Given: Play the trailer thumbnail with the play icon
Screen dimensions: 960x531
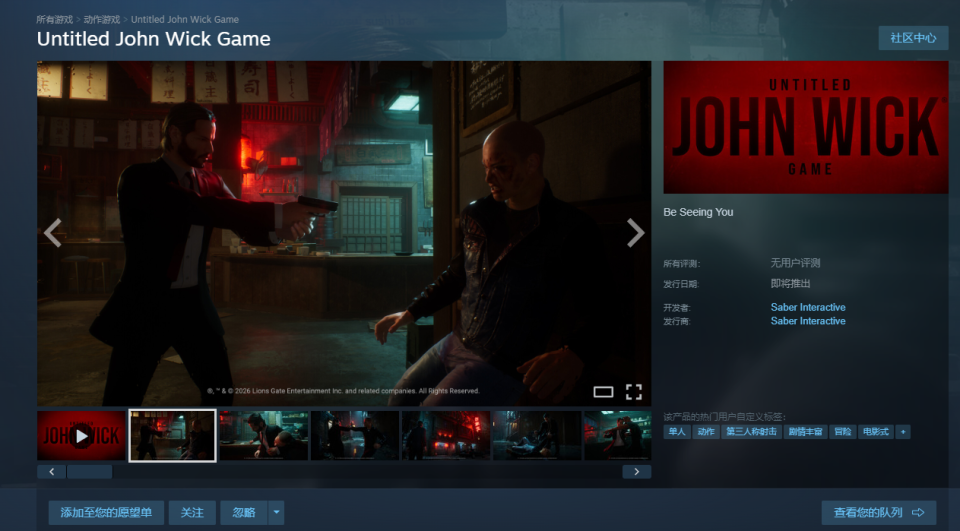Looking at the screenshot, I should [81, 435].
